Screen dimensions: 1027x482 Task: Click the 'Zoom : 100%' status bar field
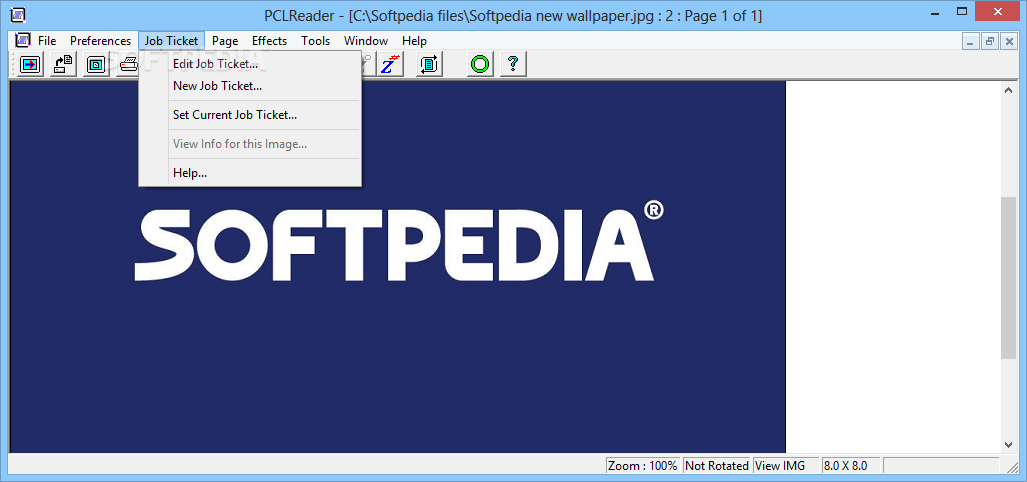coord(643,466)
